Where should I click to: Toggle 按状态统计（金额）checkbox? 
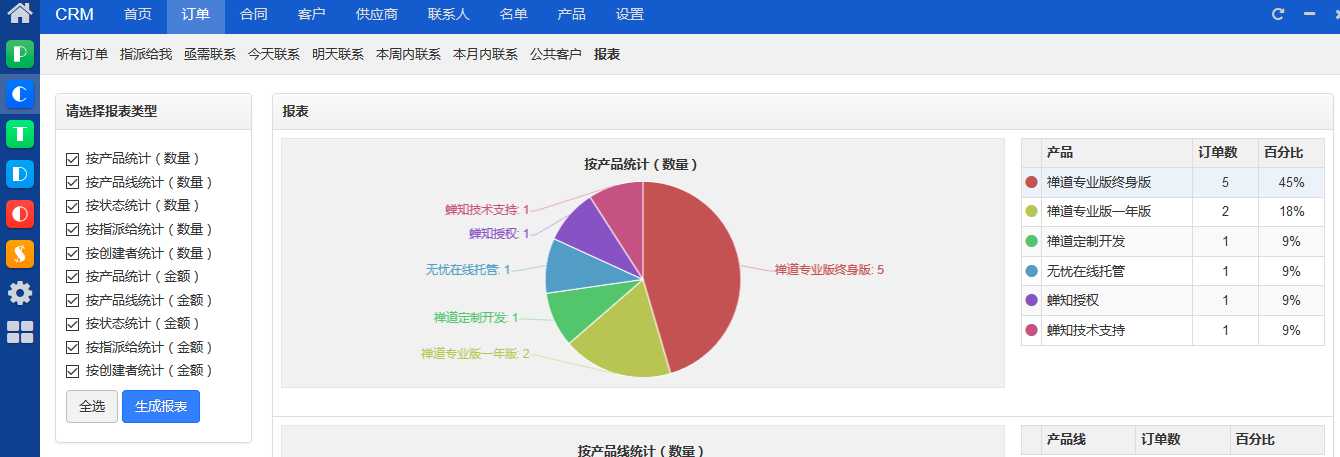point(72,323)
